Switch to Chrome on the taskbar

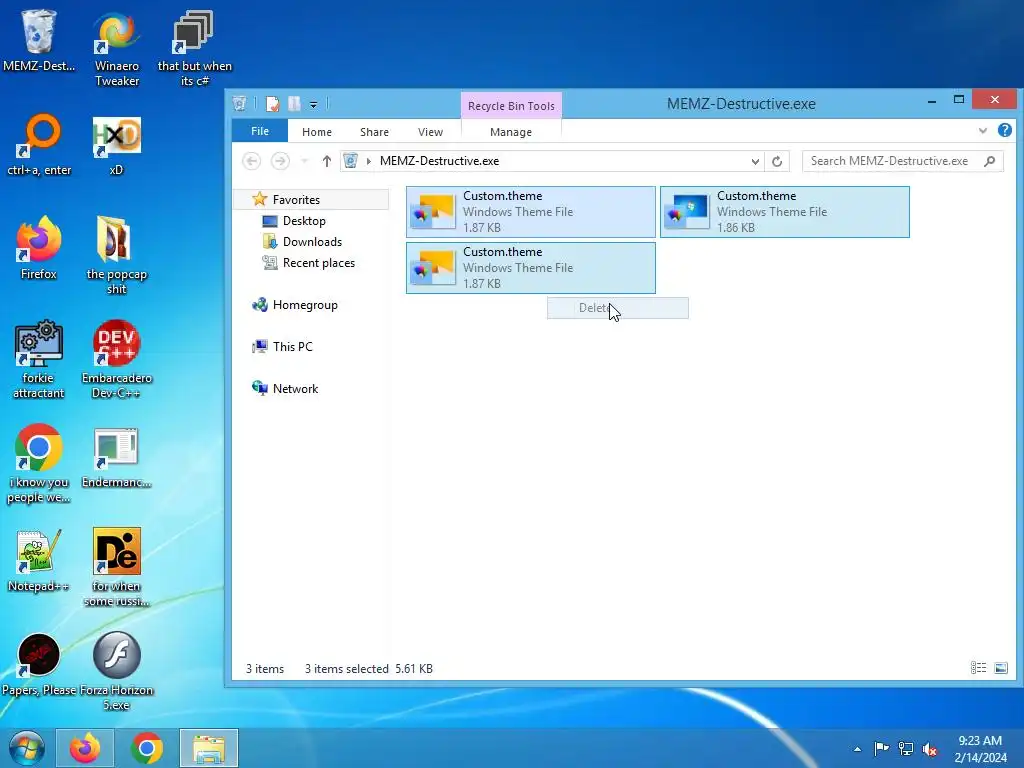point(147,748)
